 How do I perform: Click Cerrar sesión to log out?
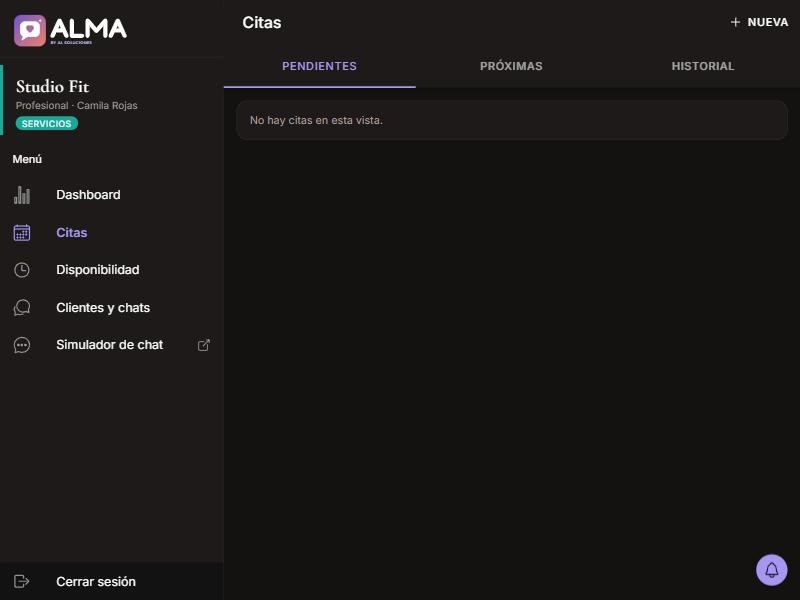click(x=96, y=582)
